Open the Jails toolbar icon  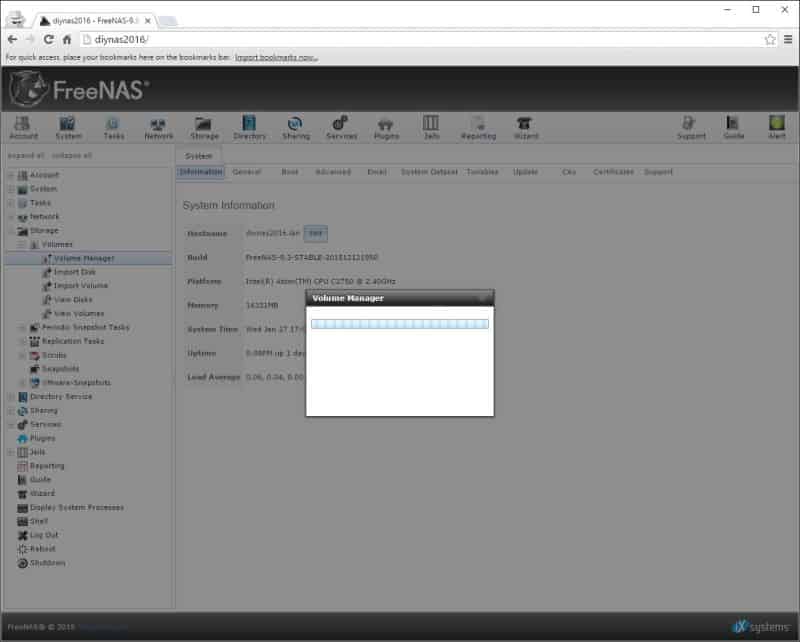431,126
